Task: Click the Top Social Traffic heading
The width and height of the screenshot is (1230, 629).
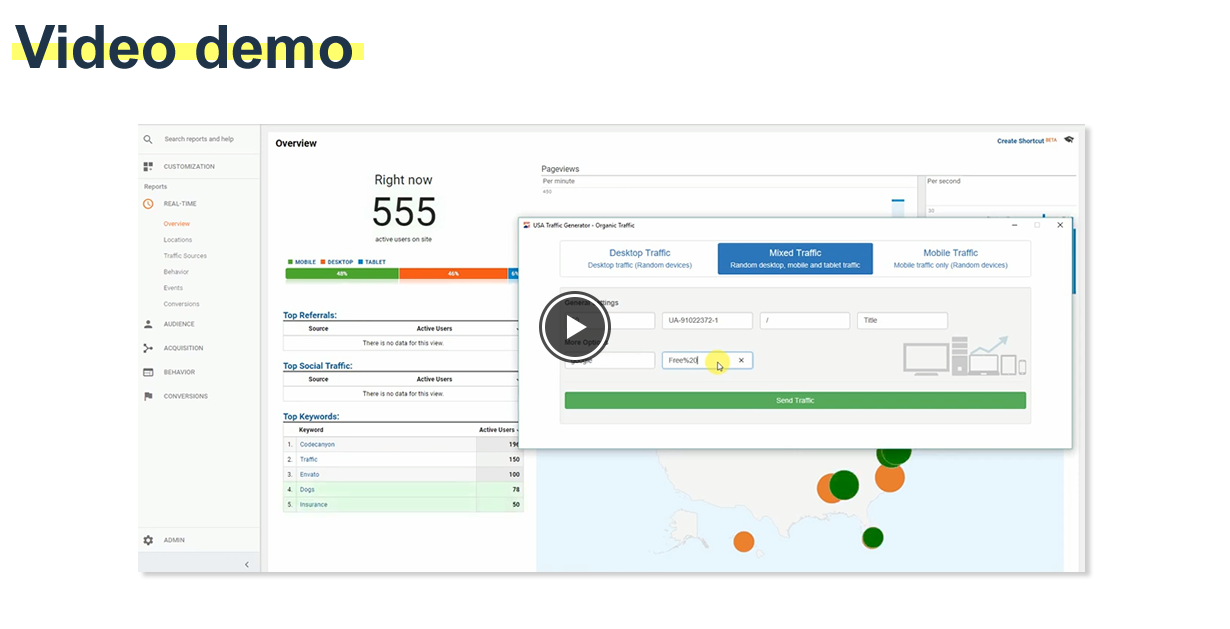Action: (x=317, y=366)
